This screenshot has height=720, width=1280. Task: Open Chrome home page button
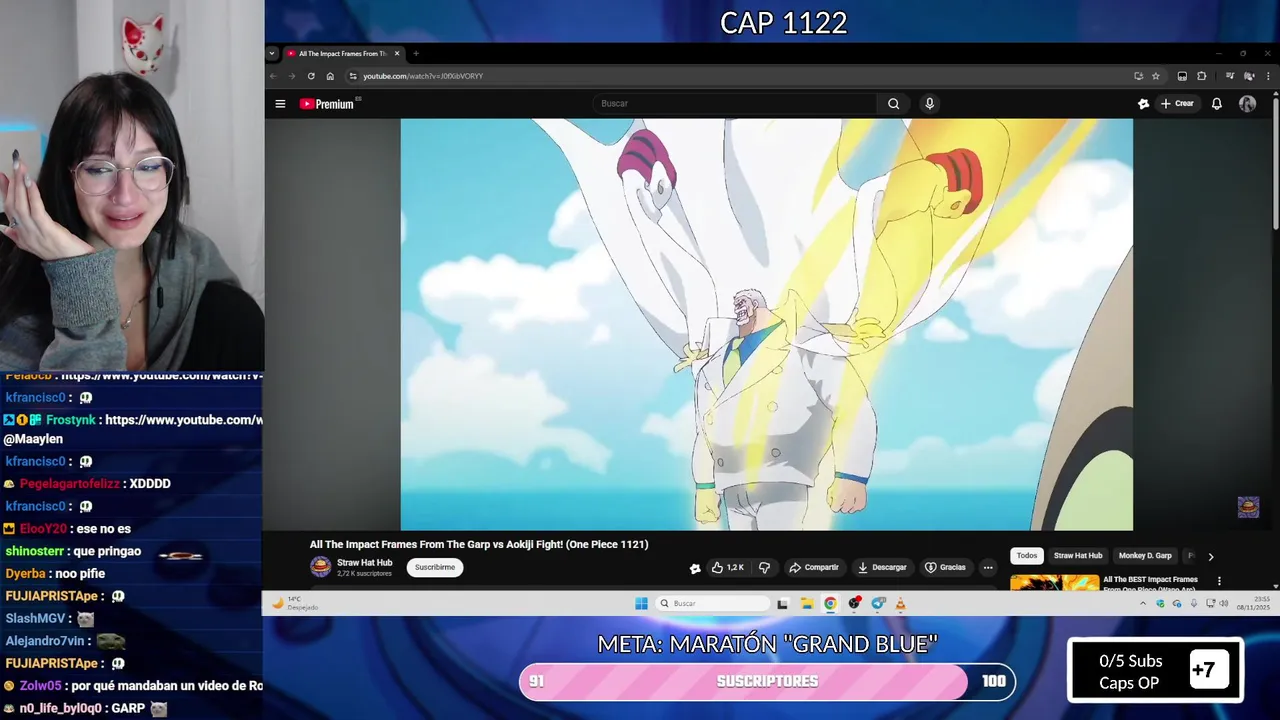click(x=330, y=76)
